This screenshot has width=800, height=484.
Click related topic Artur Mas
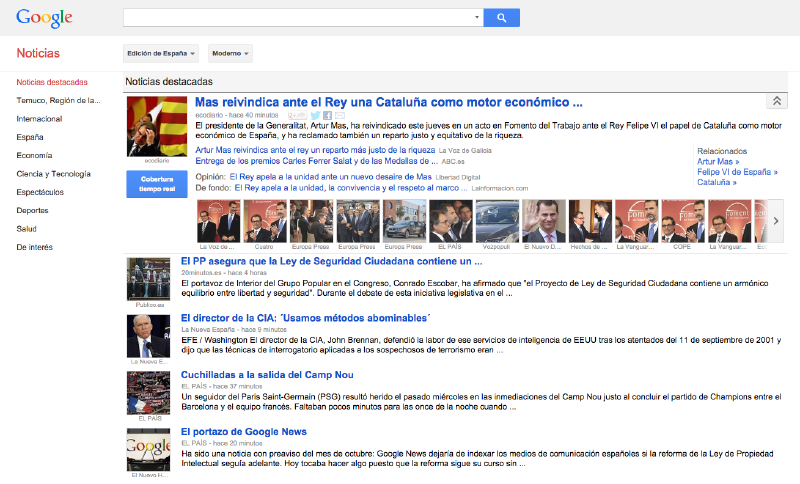click(x=718, y=162)
